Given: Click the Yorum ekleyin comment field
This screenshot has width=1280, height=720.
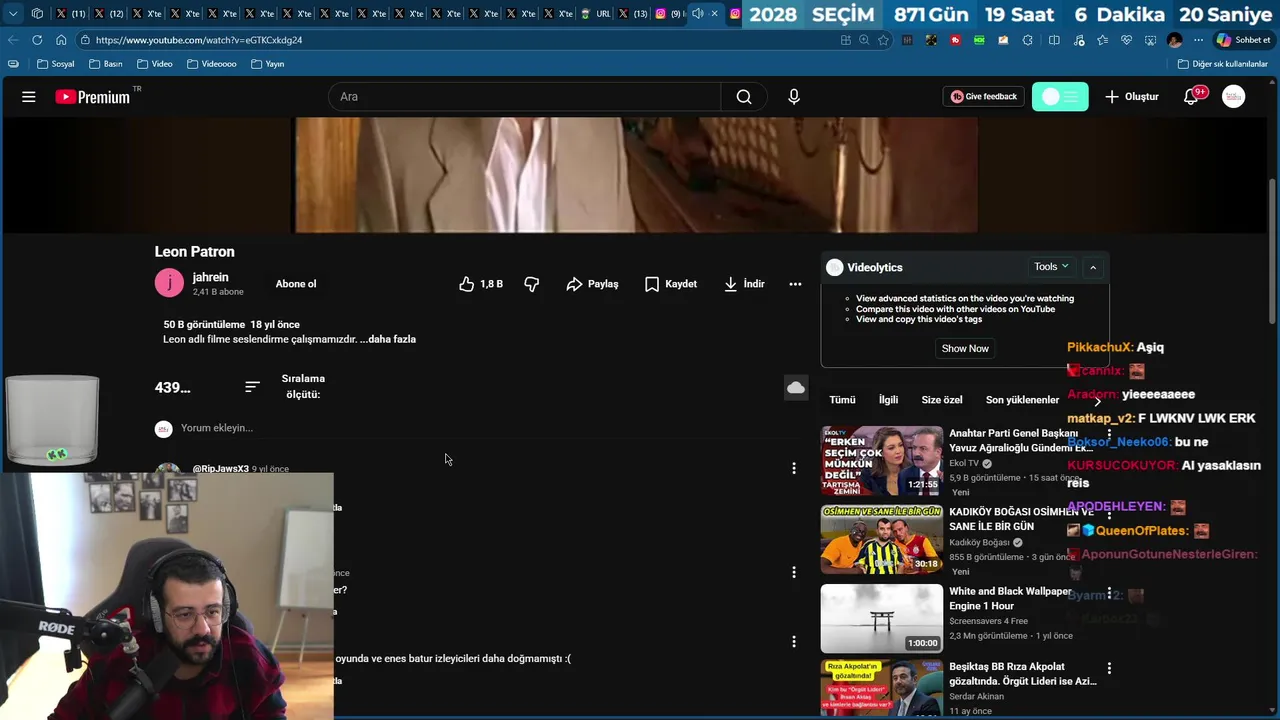Looking at the screenshot, I should 216,428.
